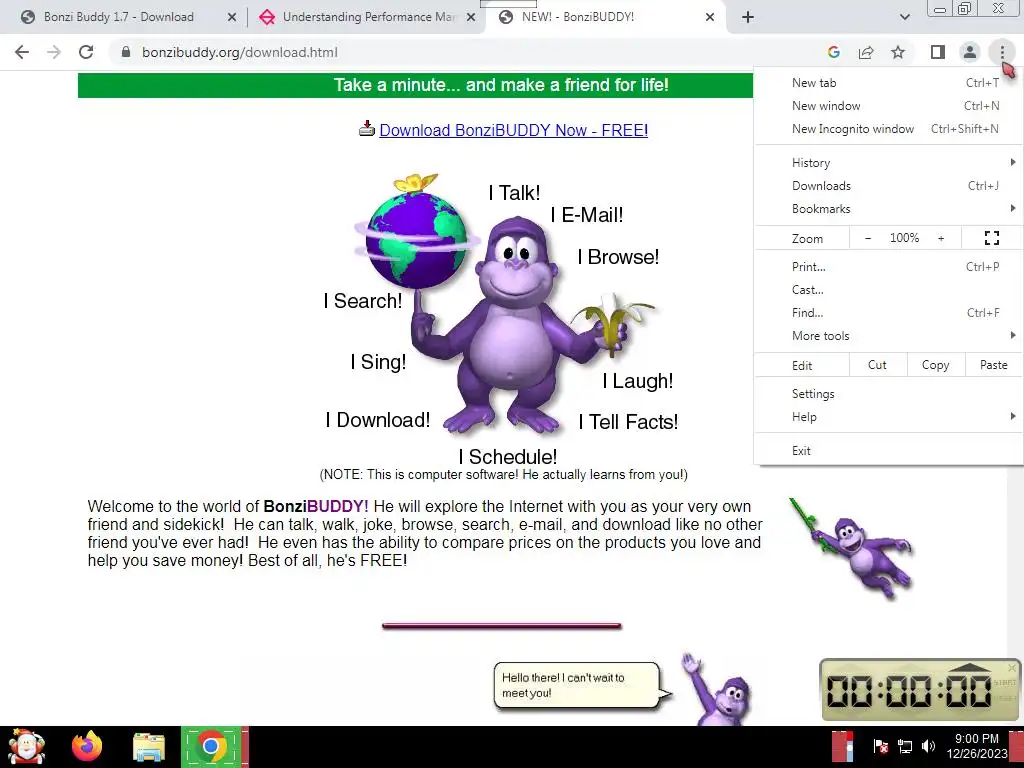The image size is (1024, 768).
Task: Open a new tab with plus button
Action: [x=748, y=17]
